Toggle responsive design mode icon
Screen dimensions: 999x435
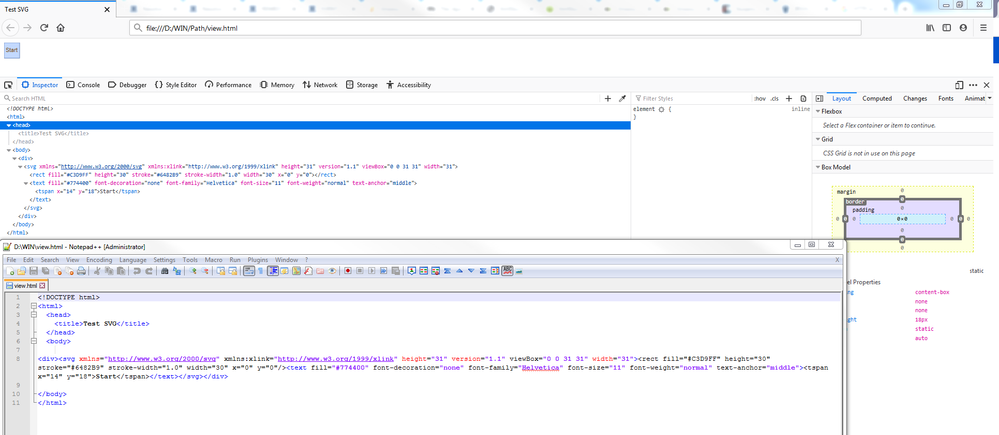click(x=959, y=85)
